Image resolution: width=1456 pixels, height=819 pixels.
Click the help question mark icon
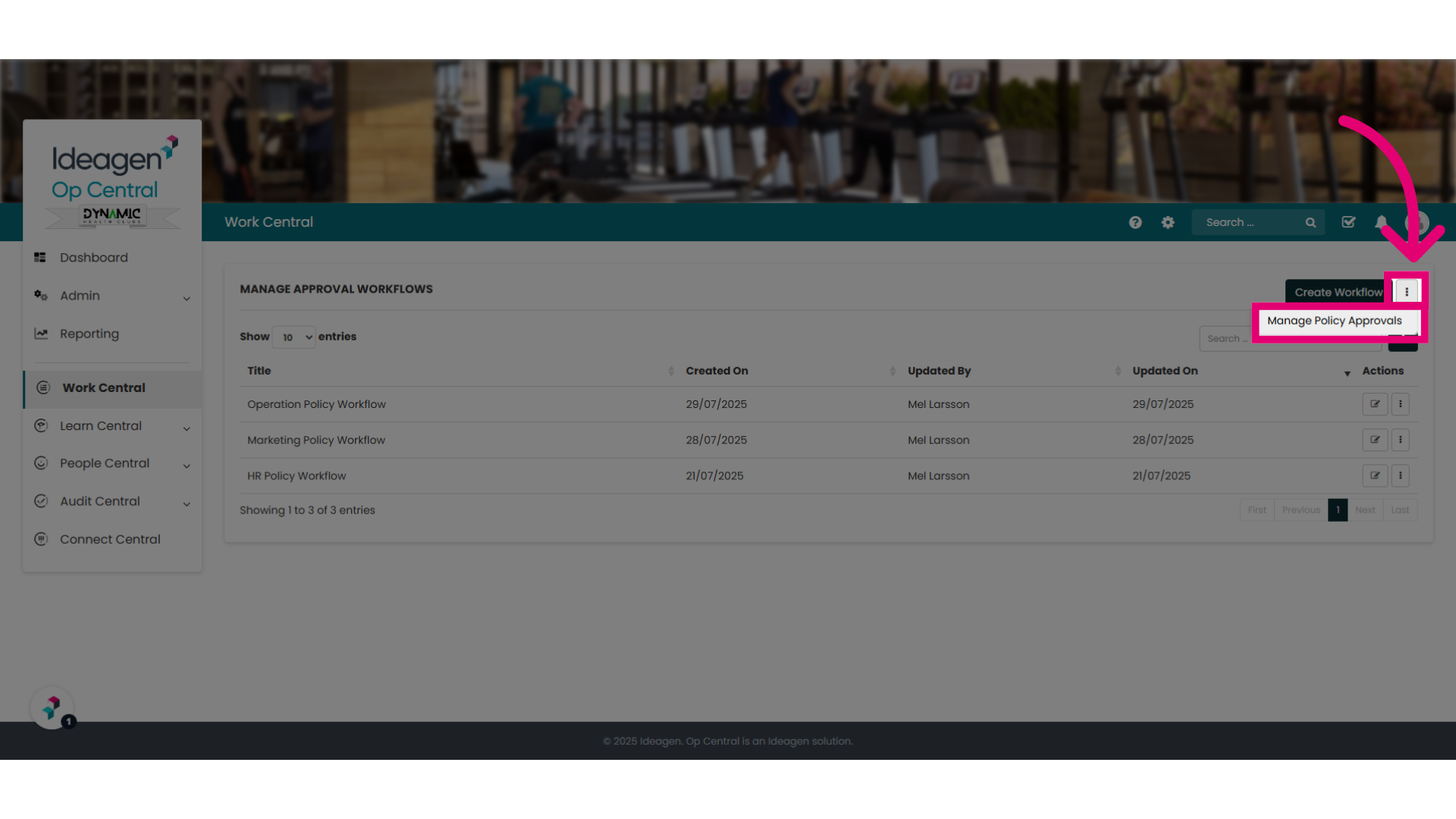(x=1135, y=222)
